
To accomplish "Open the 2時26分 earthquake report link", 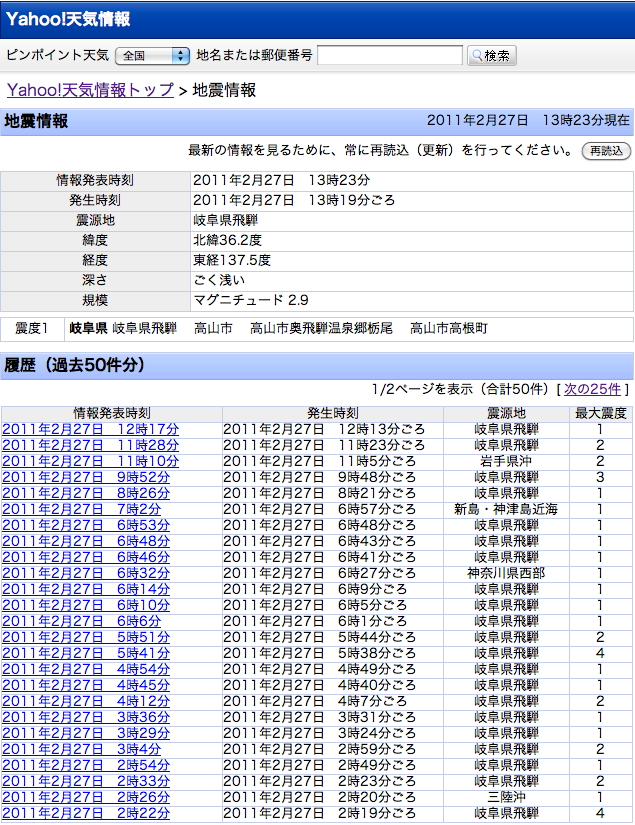I will click(86, 797).
